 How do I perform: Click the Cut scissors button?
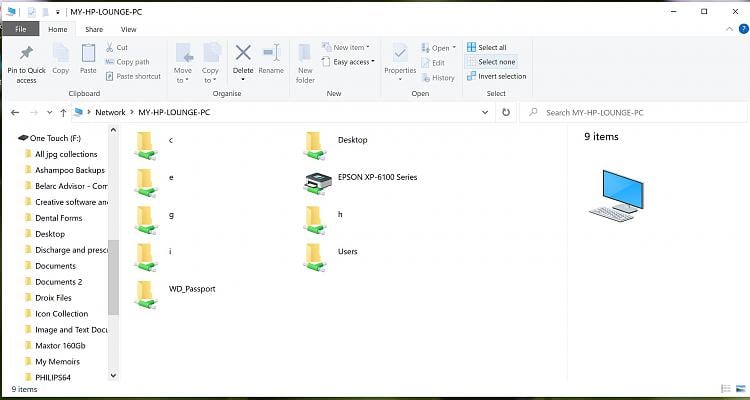coord(116,47)
